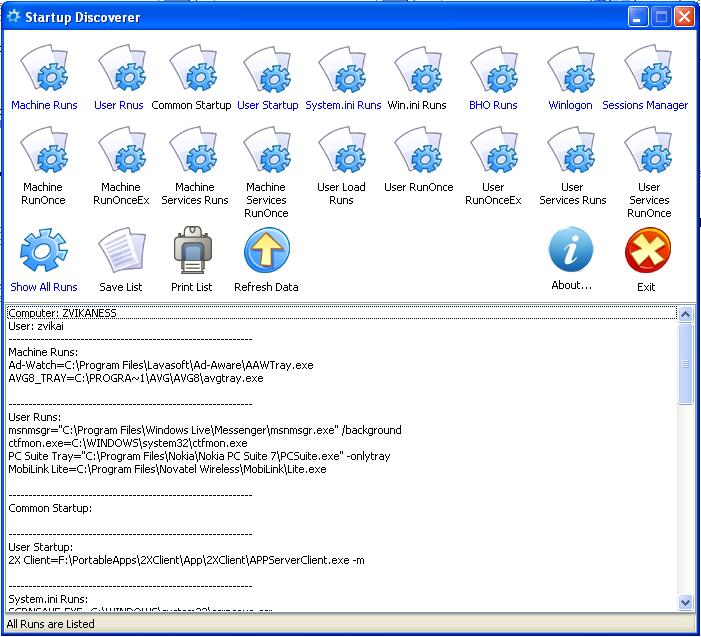Select the User Rnus icon

[x=122, y=67]
